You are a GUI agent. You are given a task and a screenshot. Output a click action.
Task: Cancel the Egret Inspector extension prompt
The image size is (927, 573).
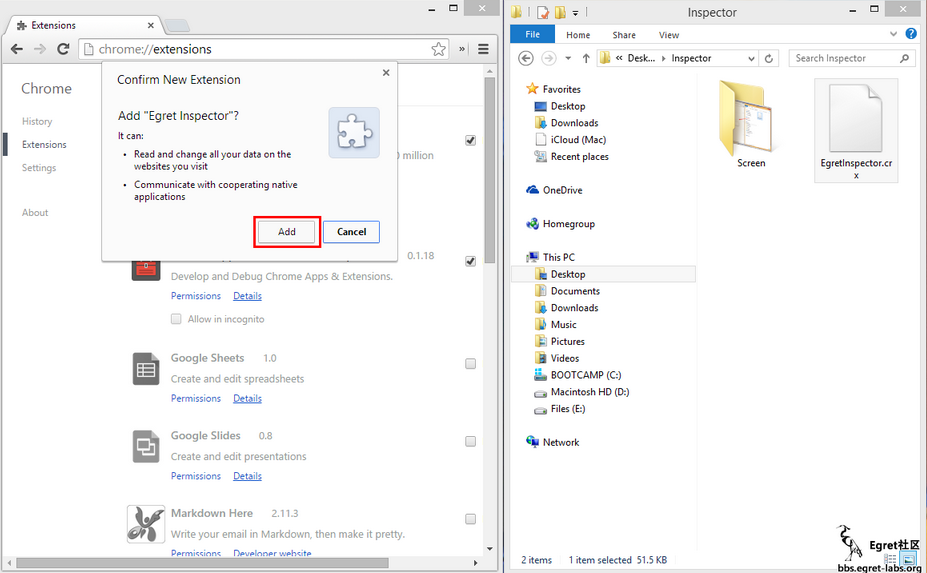(x=351, y=232)
